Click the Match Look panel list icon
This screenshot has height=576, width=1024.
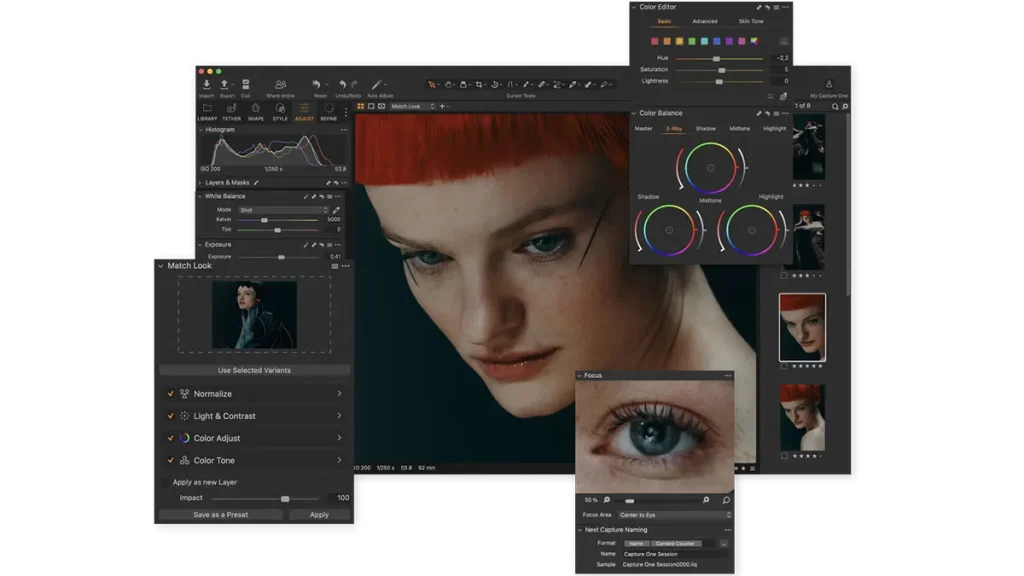coord(335,266)
